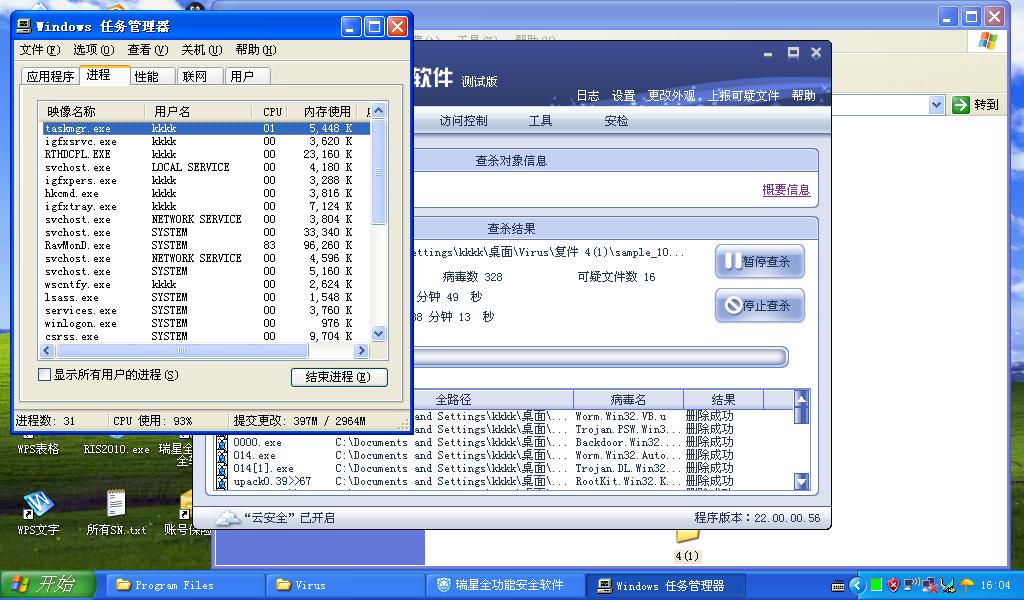The image size is (1024, 600).
Task: Click the 0000.exe file icon in results
Action: [x=222, y=443]
